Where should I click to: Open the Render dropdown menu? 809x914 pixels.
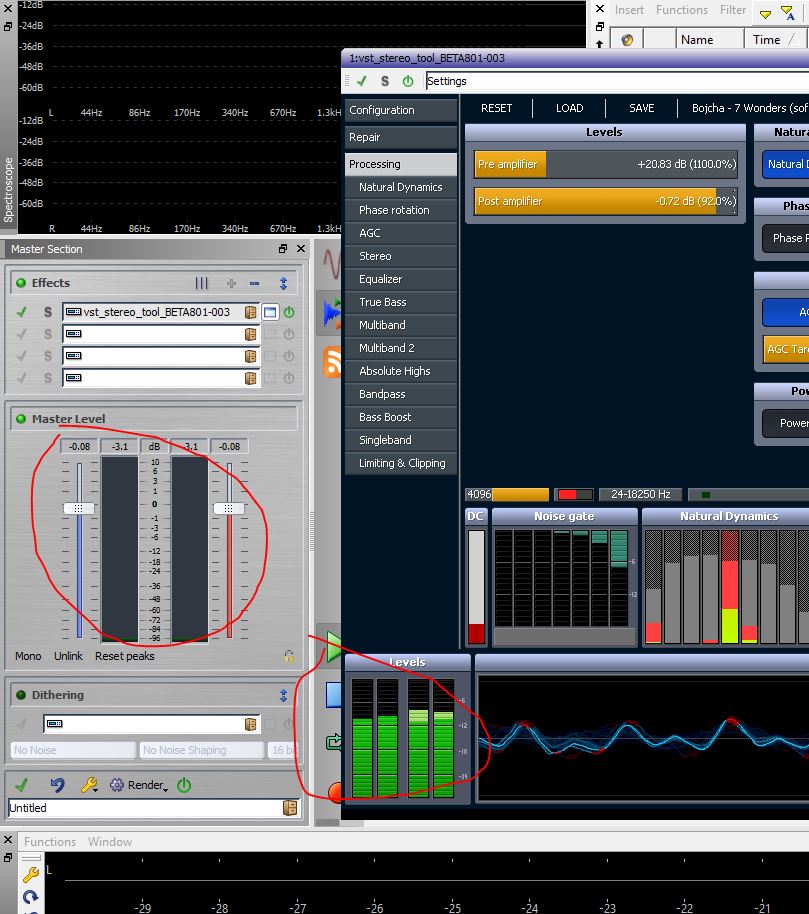(x=148, y=785)
